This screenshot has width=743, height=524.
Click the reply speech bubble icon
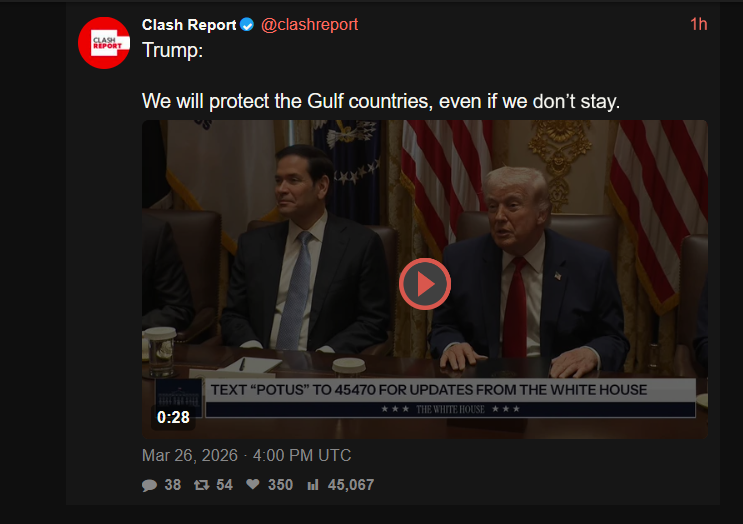[149, 485]
